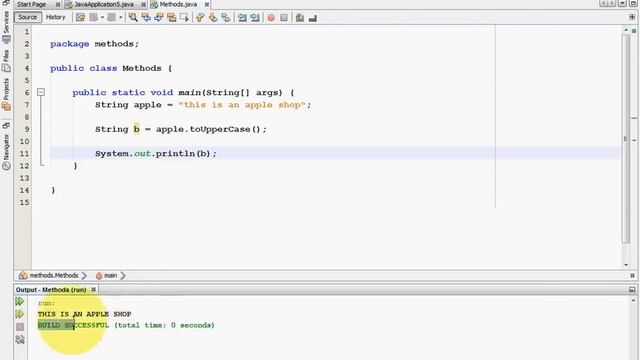Start Macro Recording red circle icon
The height and width of the screenshot is (360, 640).
click(271, 18)
